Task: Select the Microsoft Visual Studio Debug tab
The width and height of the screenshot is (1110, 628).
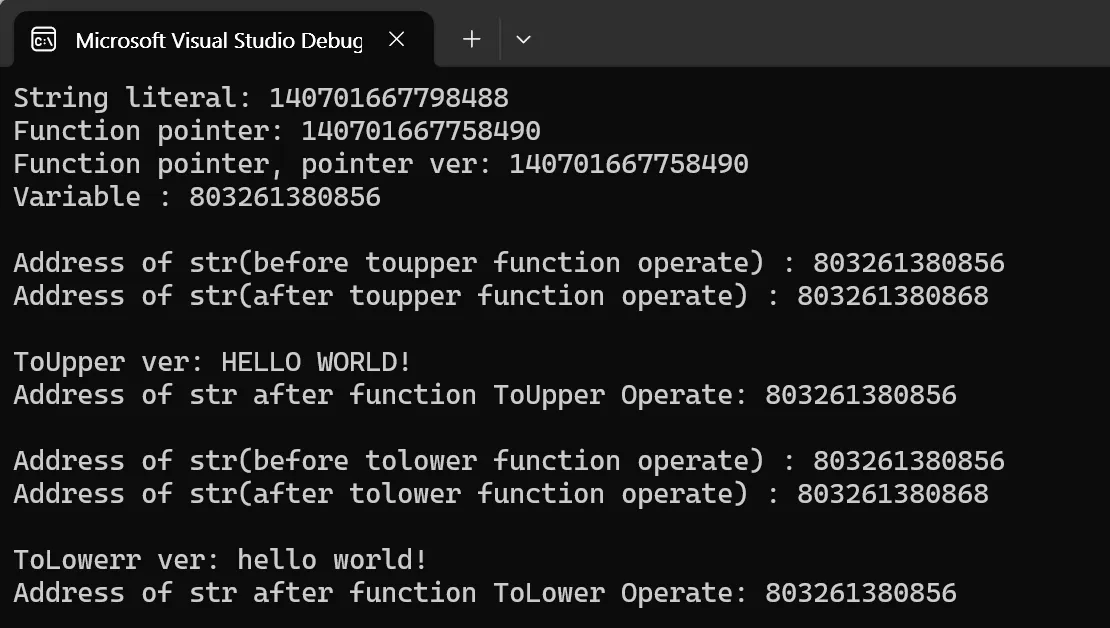Action: [x=218, y=40]
